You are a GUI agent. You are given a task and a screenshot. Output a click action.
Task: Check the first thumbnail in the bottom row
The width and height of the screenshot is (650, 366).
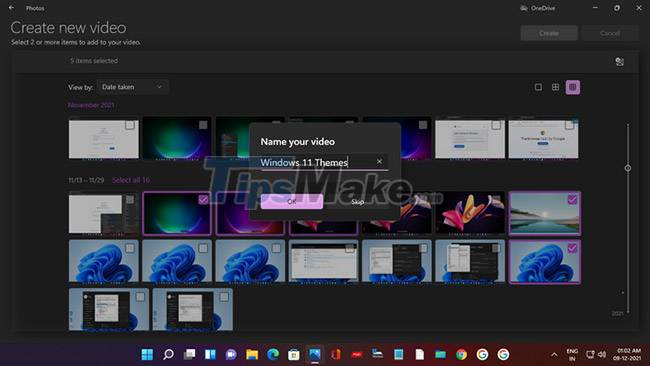tap(140, 296)
